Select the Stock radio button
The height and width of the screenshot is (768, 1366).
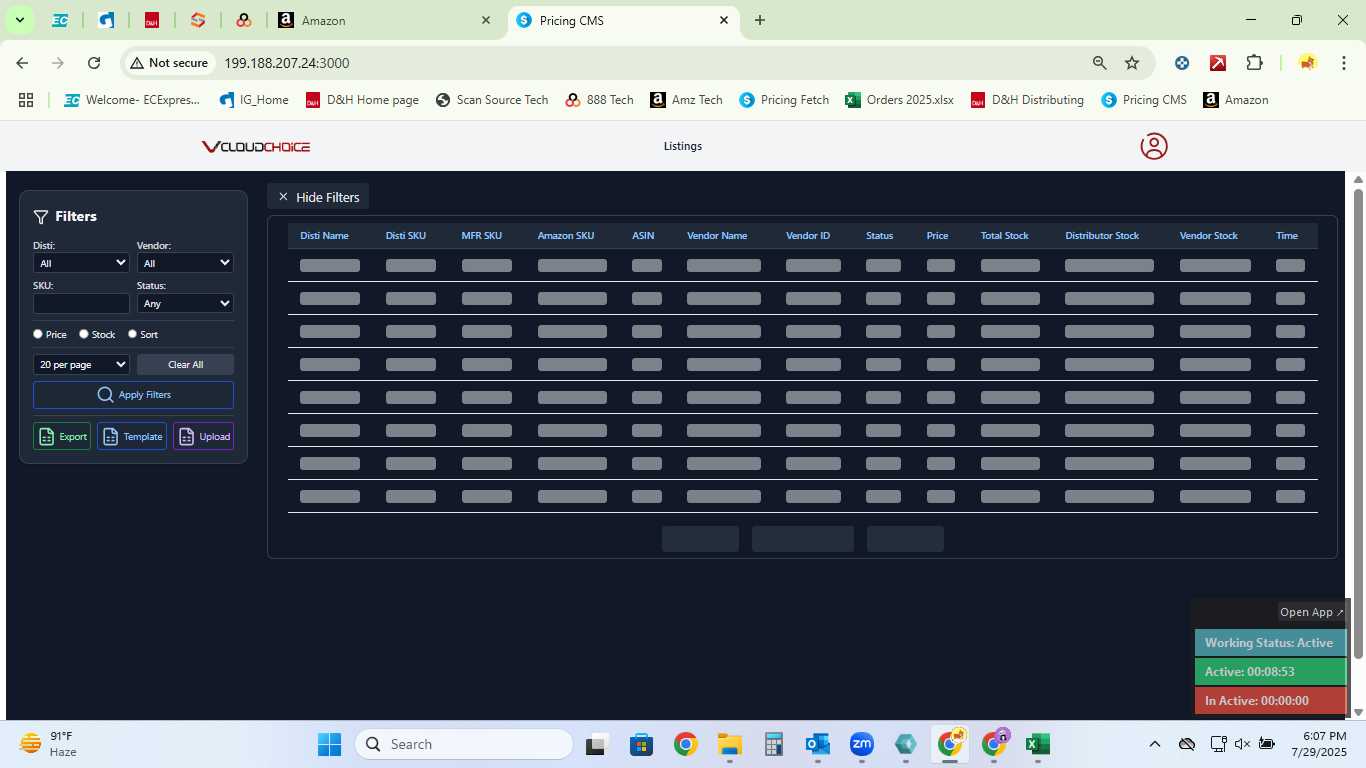84,334
